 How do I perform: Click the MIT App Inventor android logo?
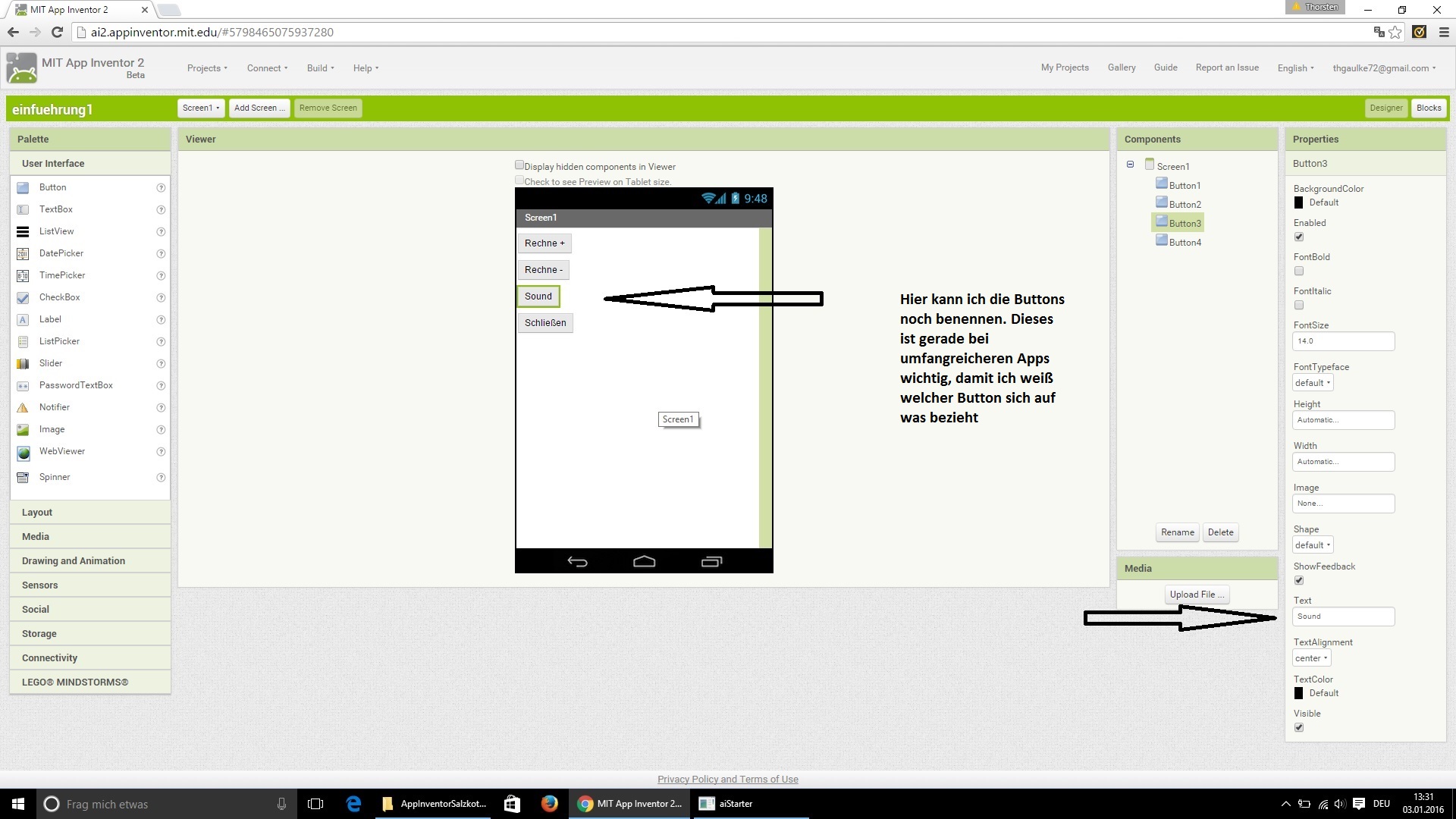point(21,68)
